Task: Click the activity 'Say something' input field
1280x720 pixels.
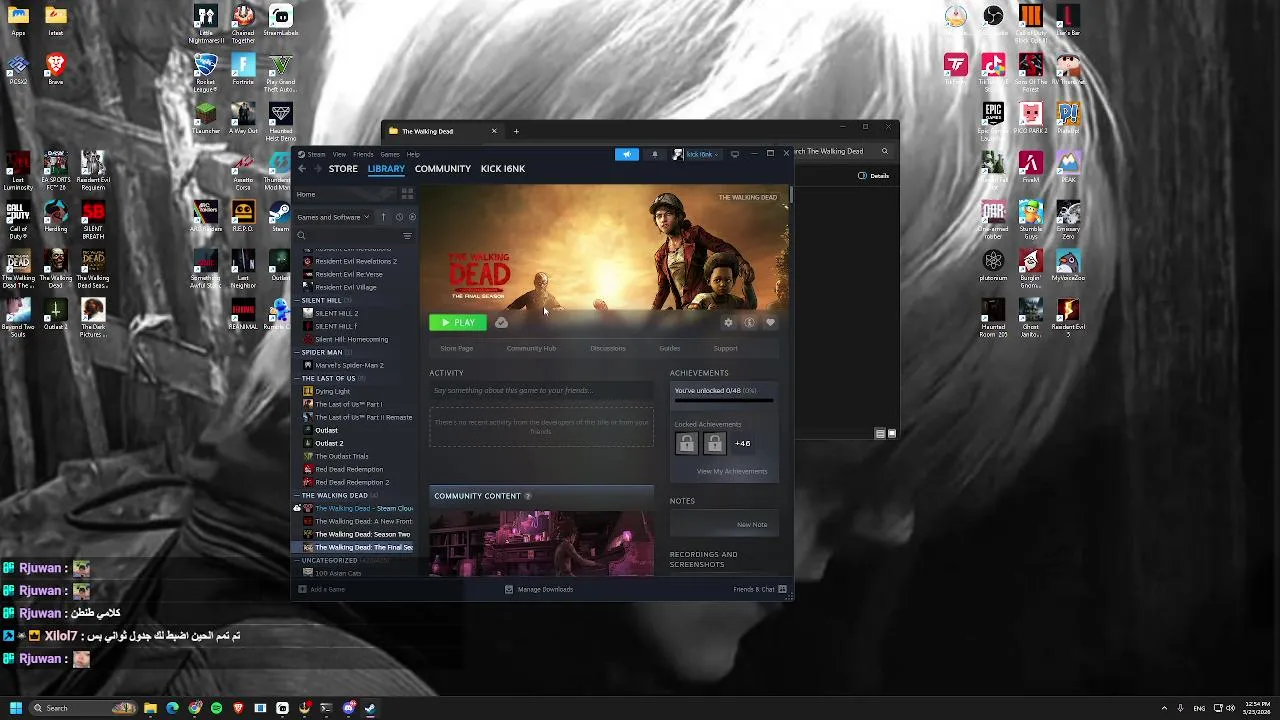Action: tap(541, 390)
